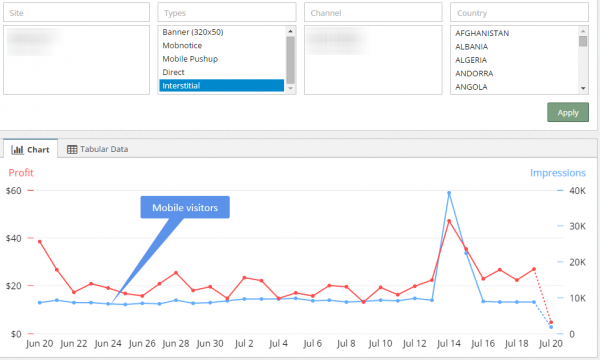
Task: Click the Jul 14 impressions peak point
Action: click(449, 193)
